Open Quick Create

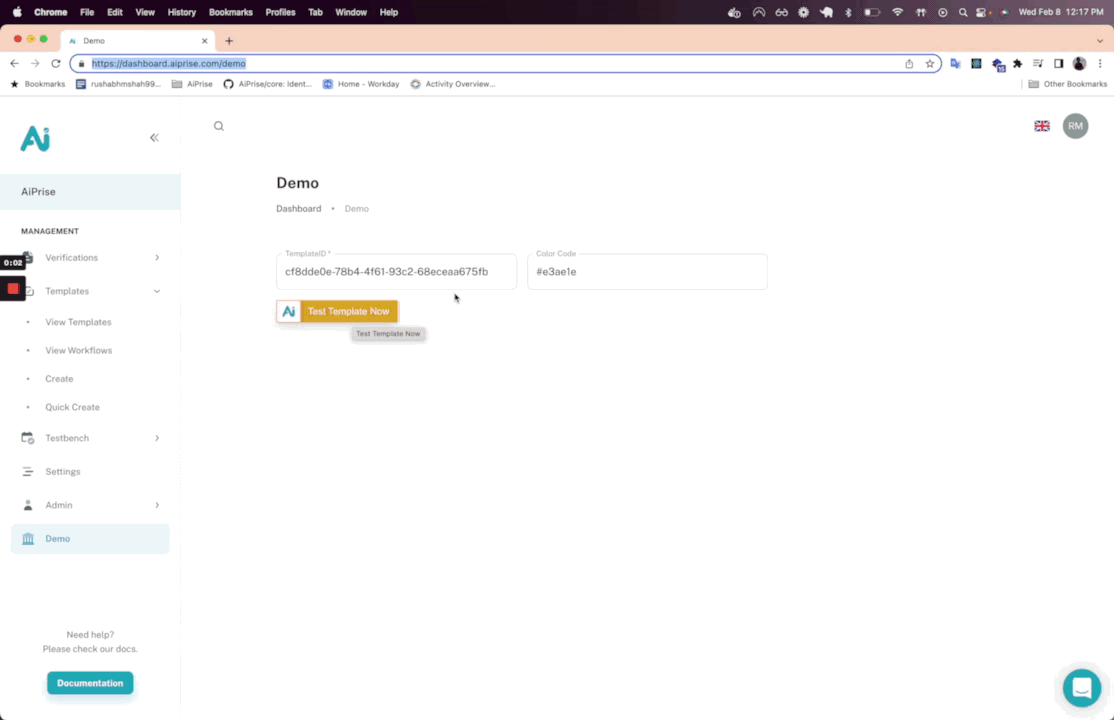pyautogui.click(x=72, y=407)
